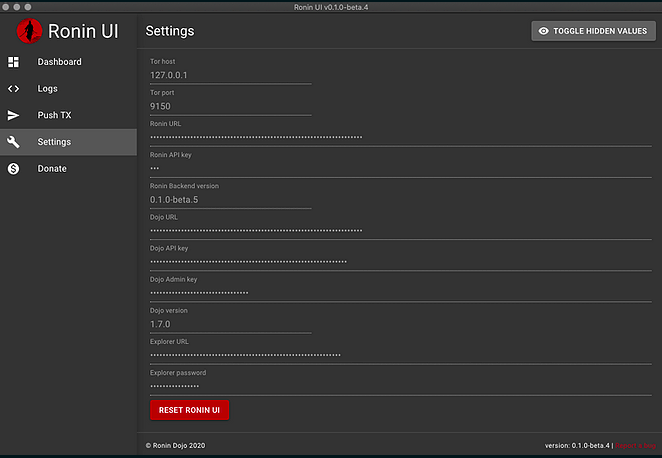Click the Explorer password label
662x458 pixels.
coord(178,373)
